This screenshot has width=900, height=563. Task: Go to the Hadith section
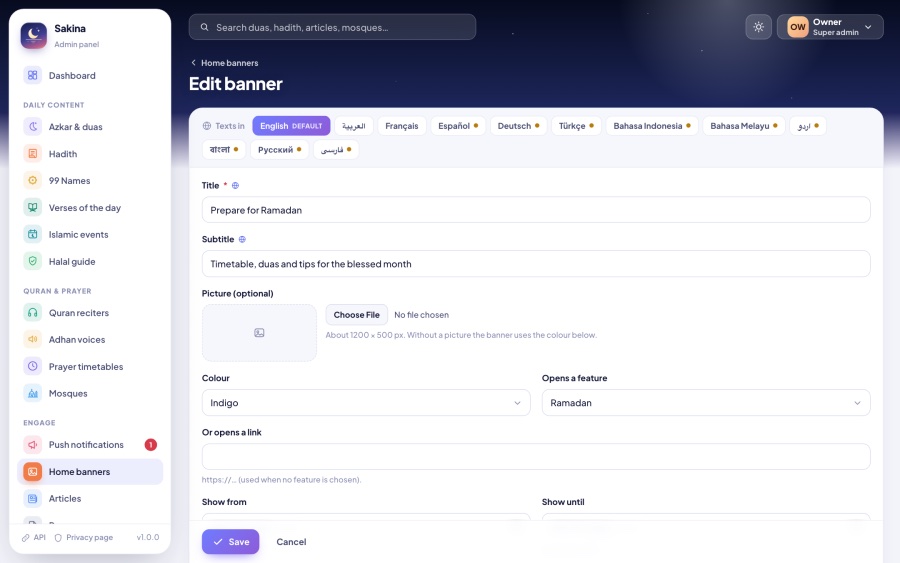[x=90, y=154]
